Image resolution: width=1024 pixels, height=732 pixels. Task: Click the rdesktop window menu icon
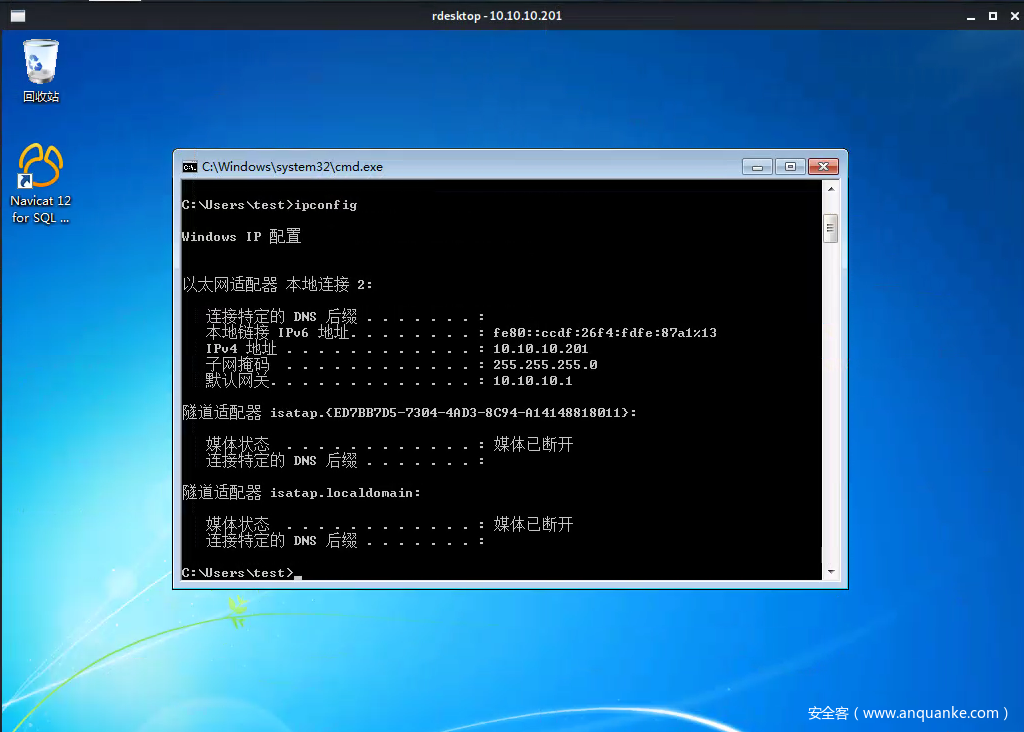coord(17,16)
